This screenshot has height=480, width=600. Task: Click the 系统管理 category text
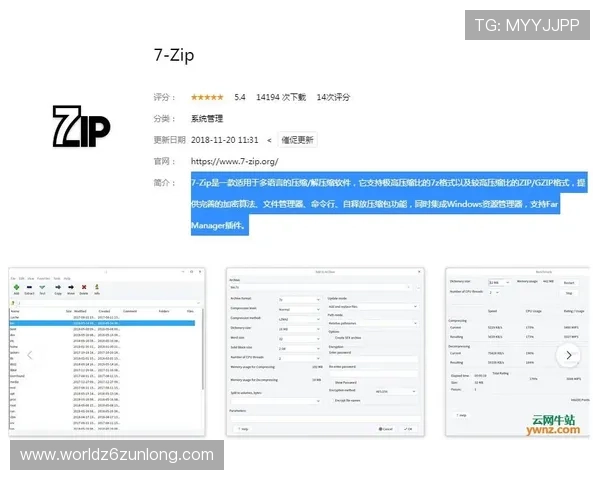pos(207,119)
